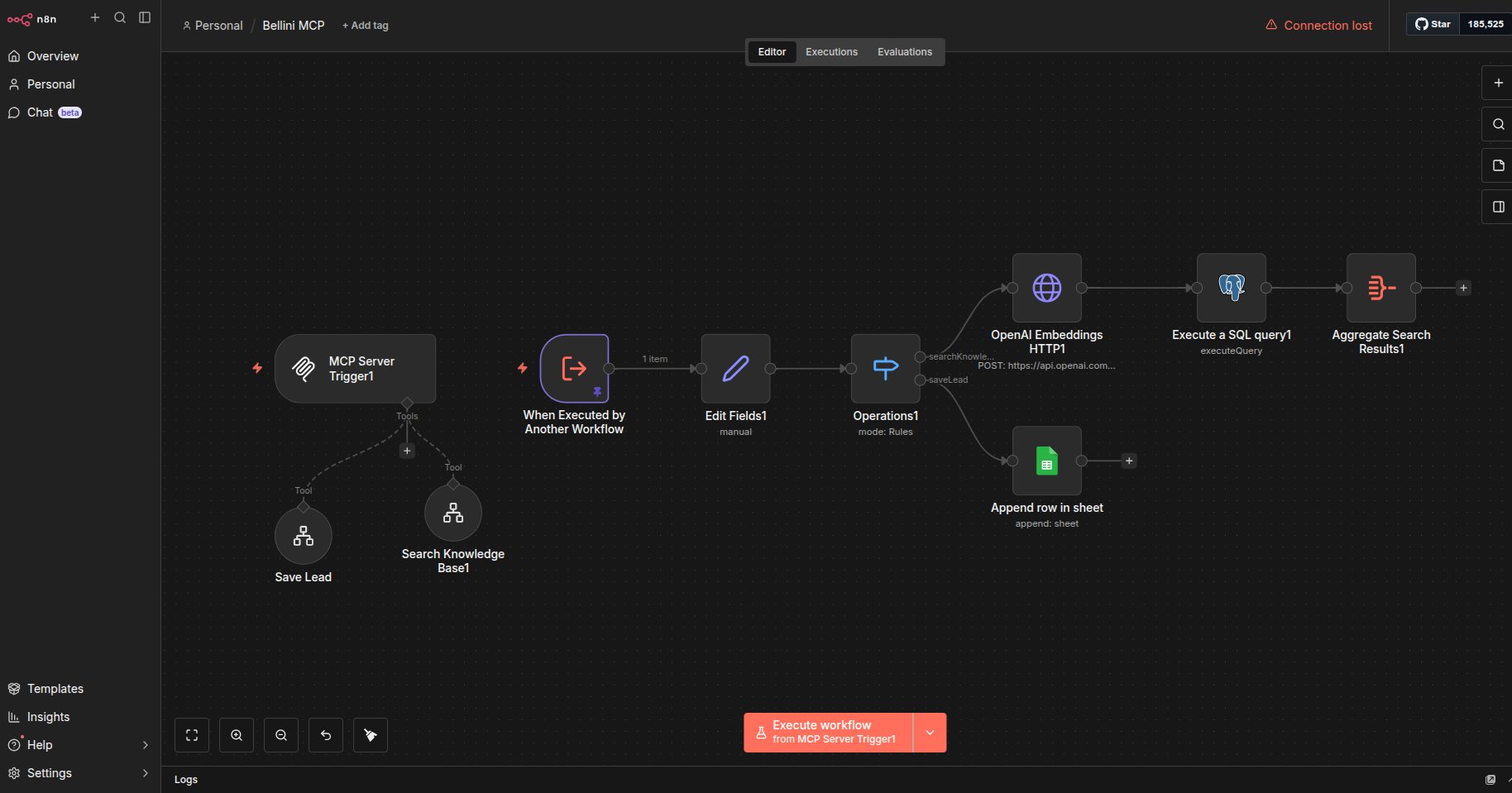Click the Edit Fields pencil node

[x=735, y=369]
